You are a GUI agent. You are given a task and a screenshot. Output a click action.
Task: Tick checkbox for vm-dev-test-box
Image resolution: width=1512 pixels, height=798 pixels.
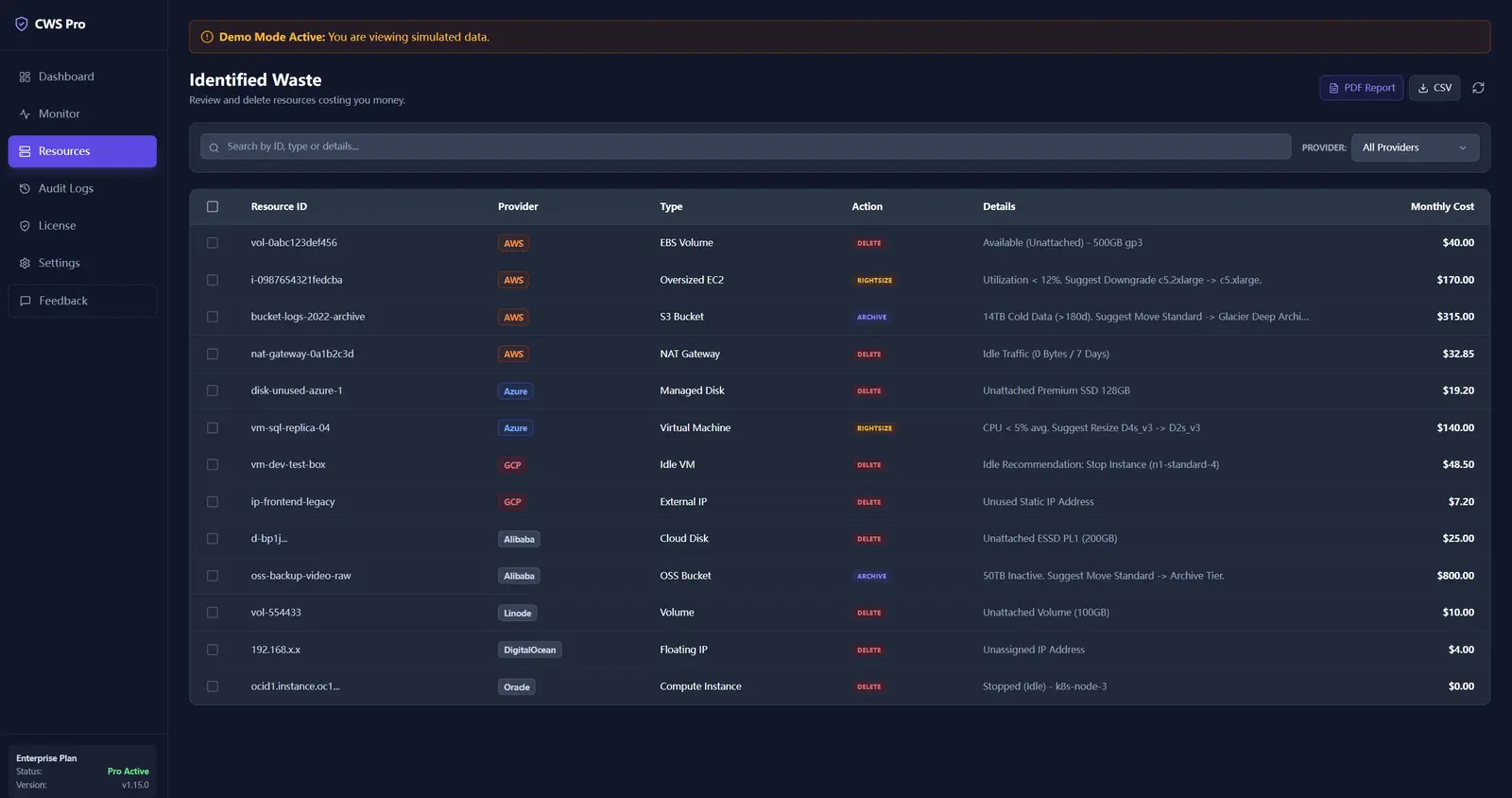coord(213,465)
